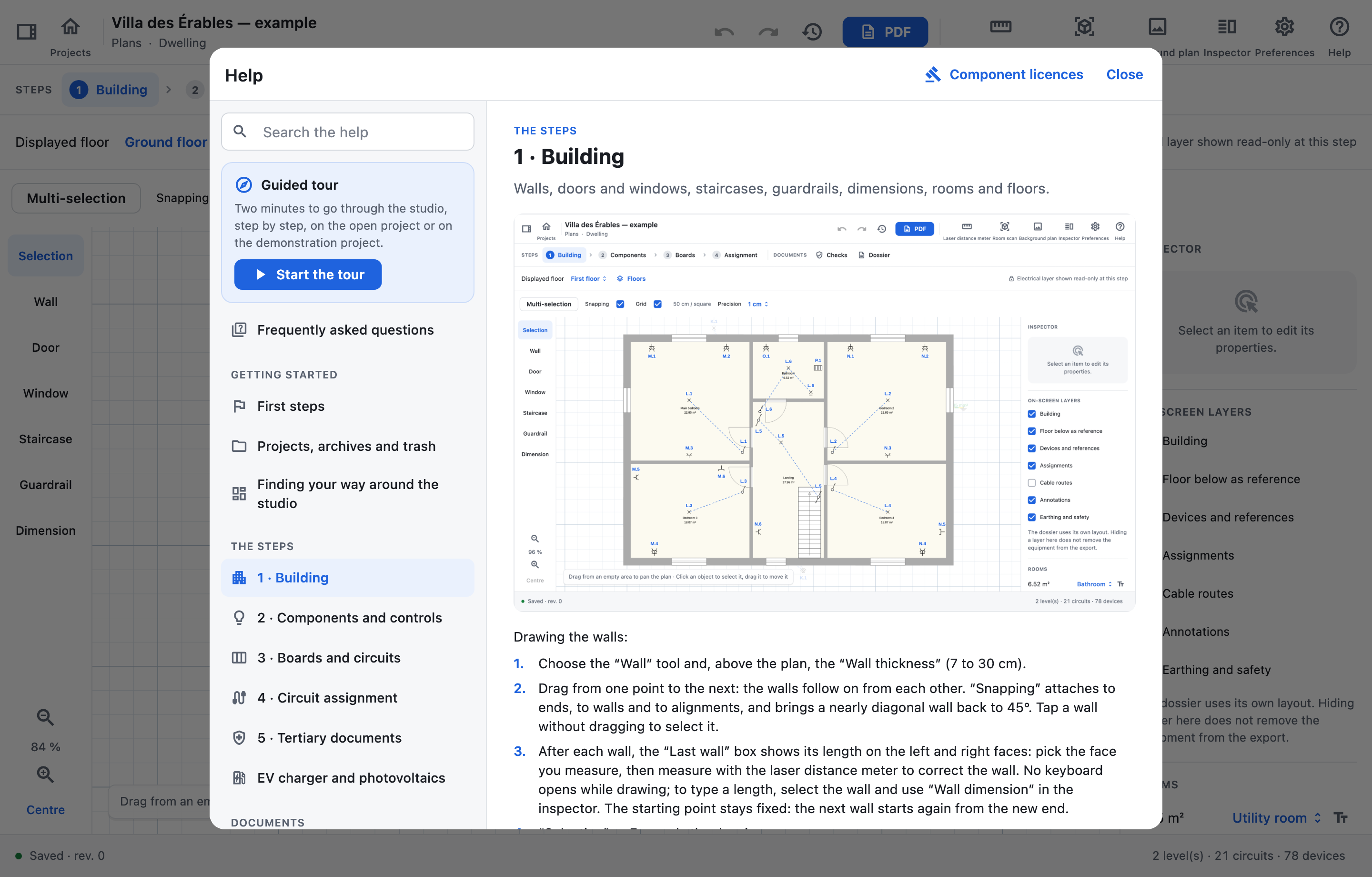
Task: Click the redo arrow icon
Action: point(768,32)
